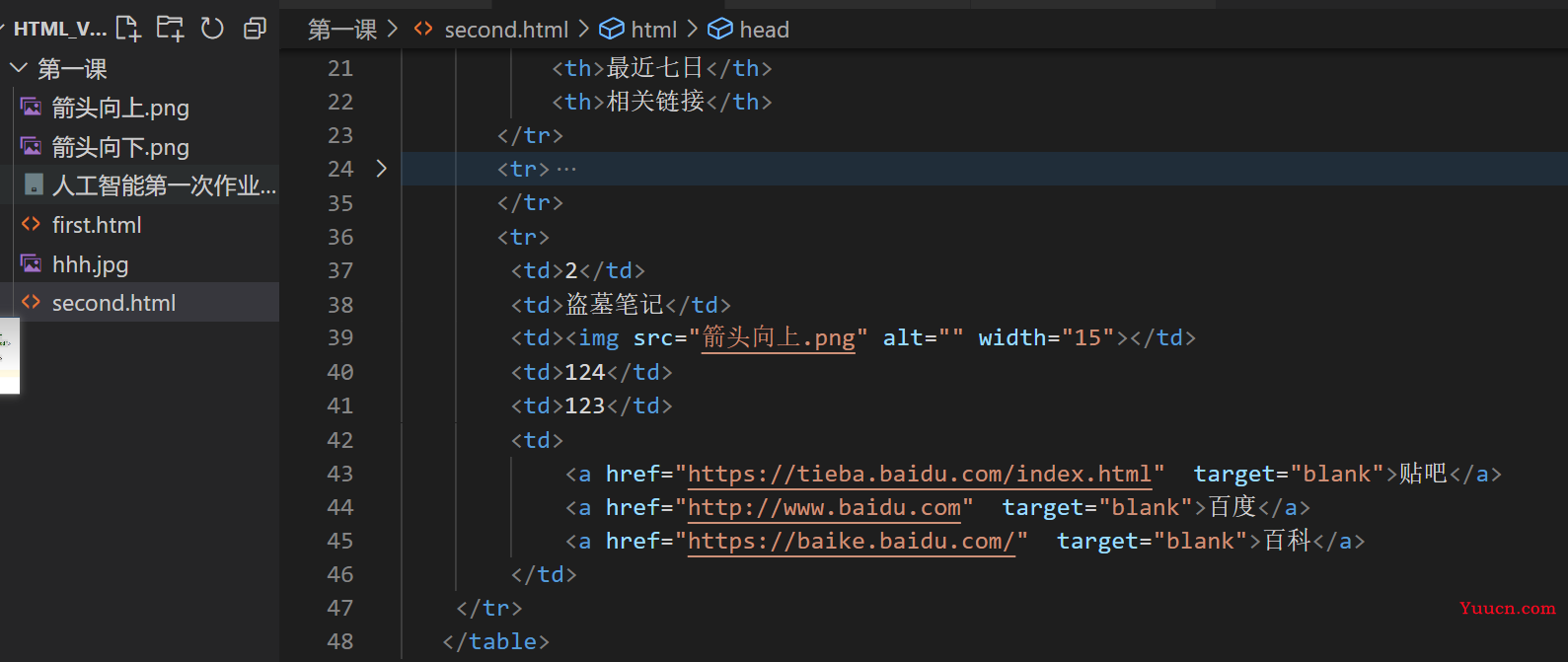Click the New File icon in explorer header
Screen dimensions: 1568x662
(128, 29)
